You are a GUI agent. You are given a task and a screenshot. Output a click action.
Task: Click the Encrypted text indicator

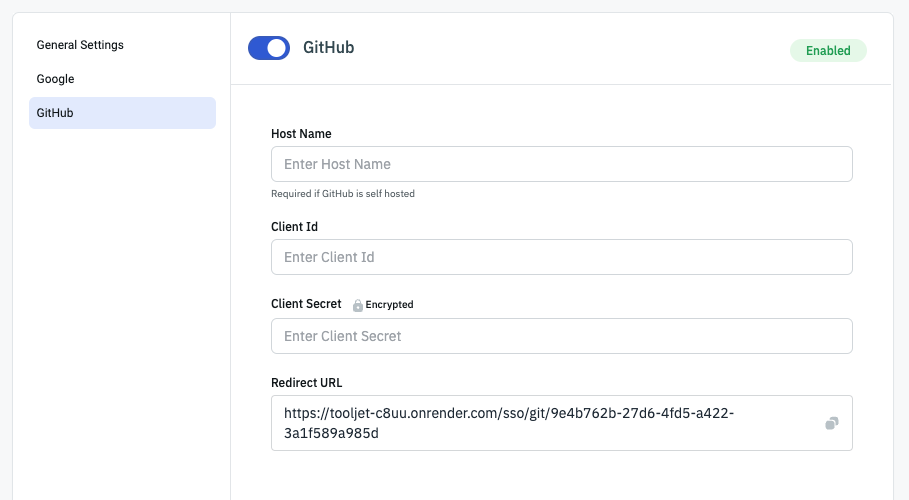(389, 305)
